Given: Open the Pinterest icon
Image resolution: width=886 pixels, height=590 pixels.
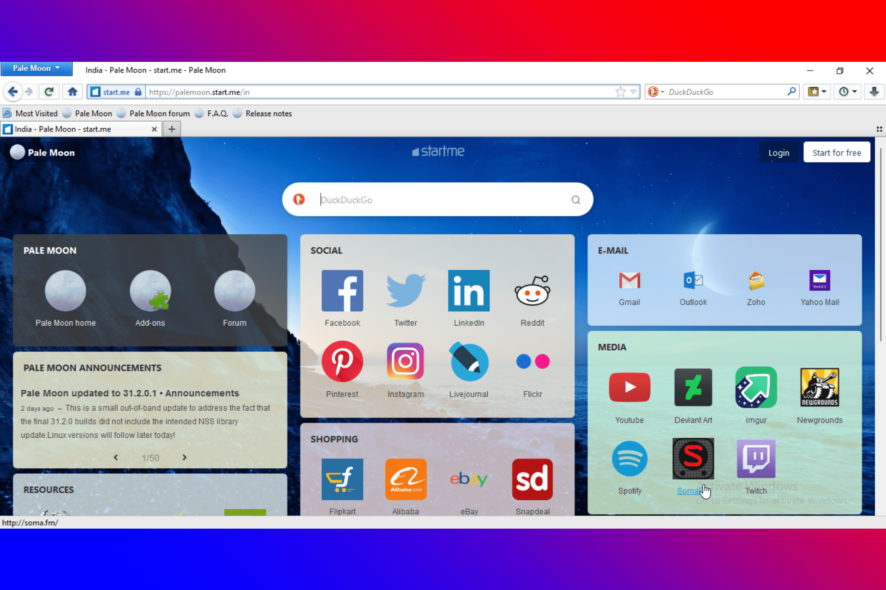Looking at the screenshot, I should [342, 361].
